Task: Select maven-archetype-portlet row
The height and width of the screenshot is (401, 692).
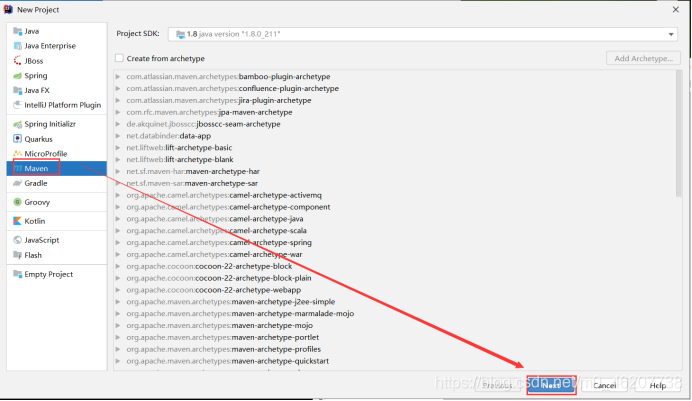Action: click(397, 337)
